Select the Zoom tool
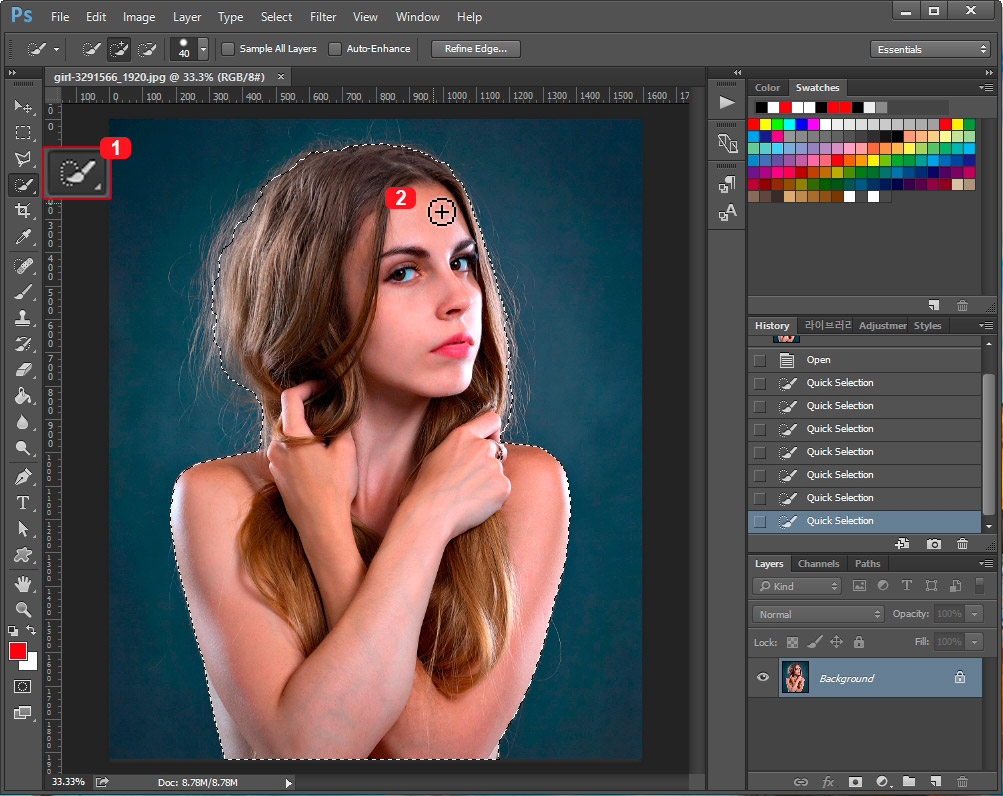 point(22,609)
